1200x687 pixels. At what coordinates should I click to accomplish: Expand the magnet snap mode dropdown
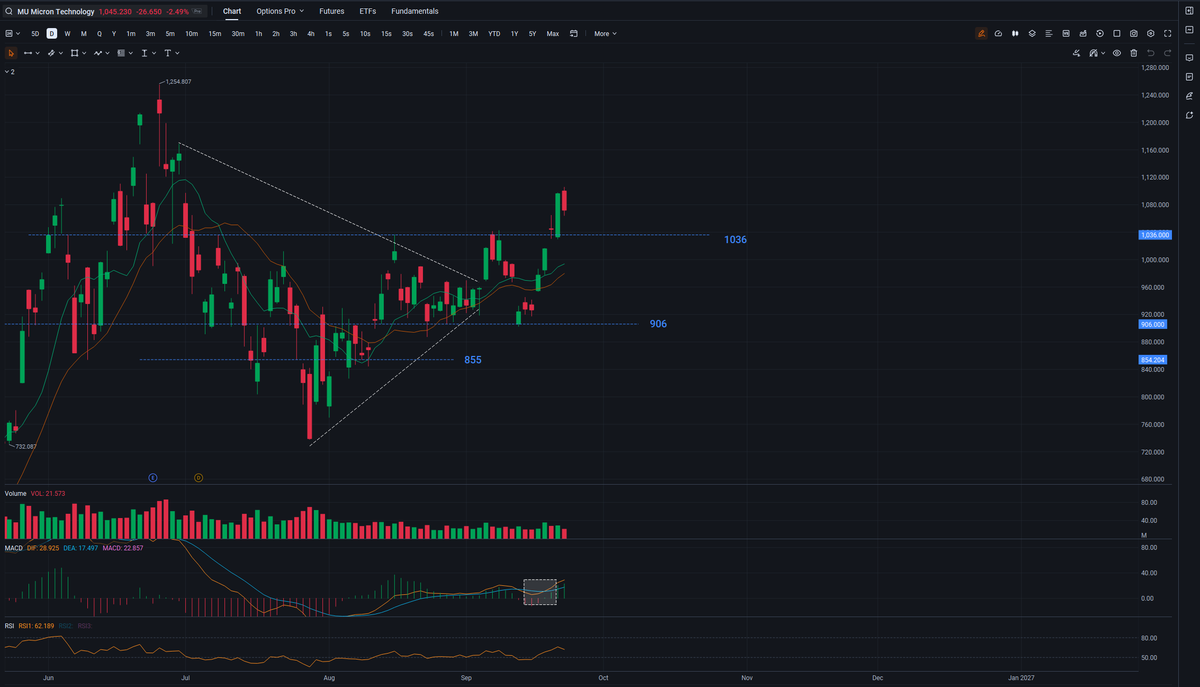1104,53
